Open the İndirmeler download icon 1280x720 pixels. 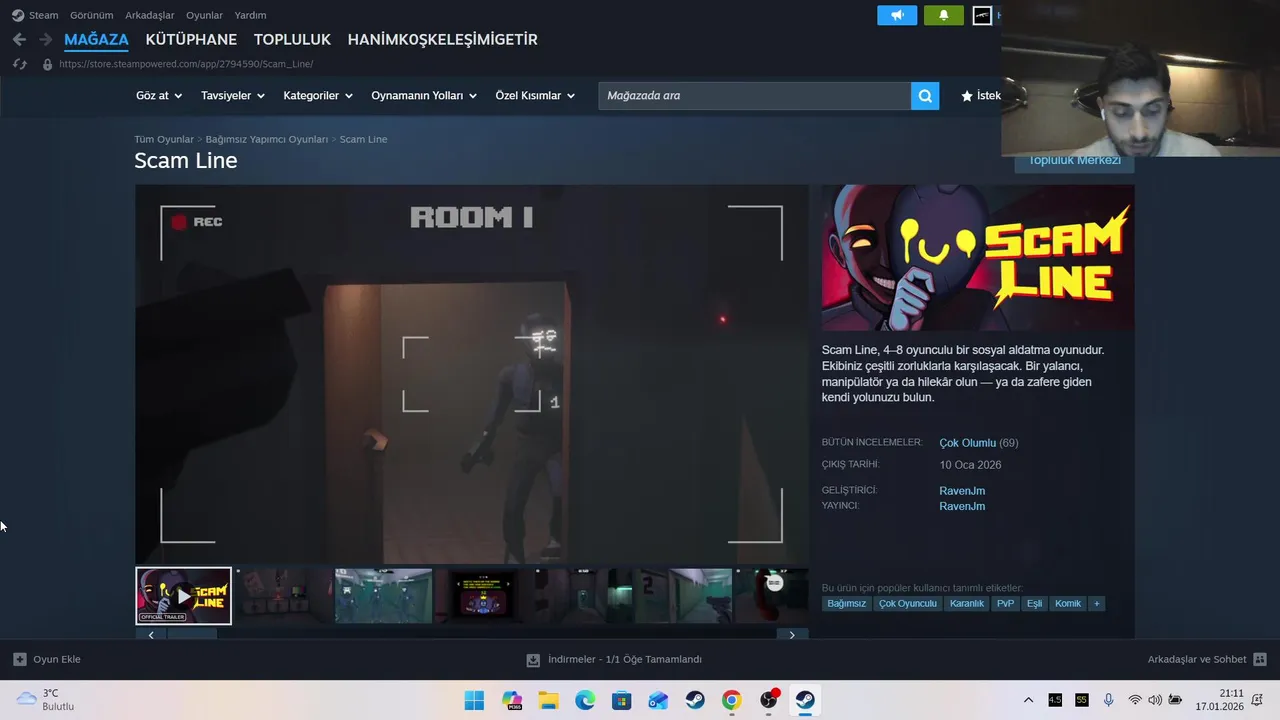pos(533,659)
